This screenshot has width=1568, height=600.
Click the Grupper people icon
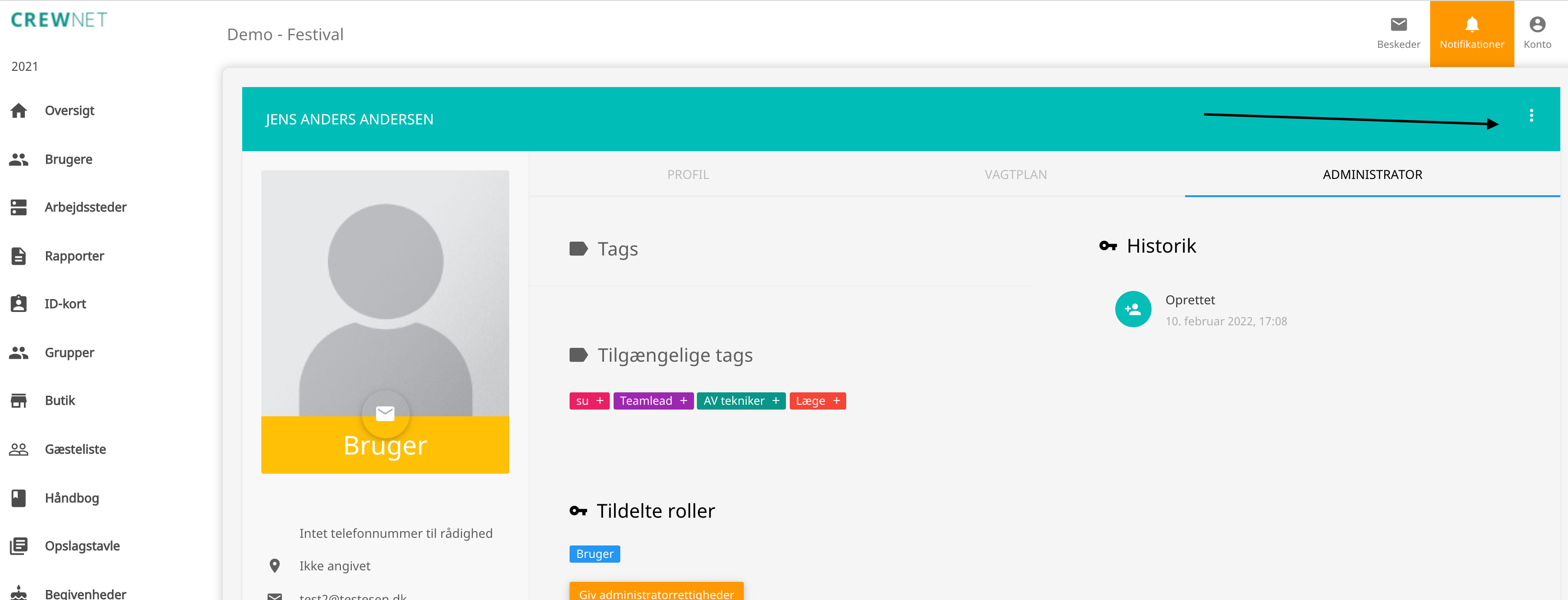click(19, 353)
